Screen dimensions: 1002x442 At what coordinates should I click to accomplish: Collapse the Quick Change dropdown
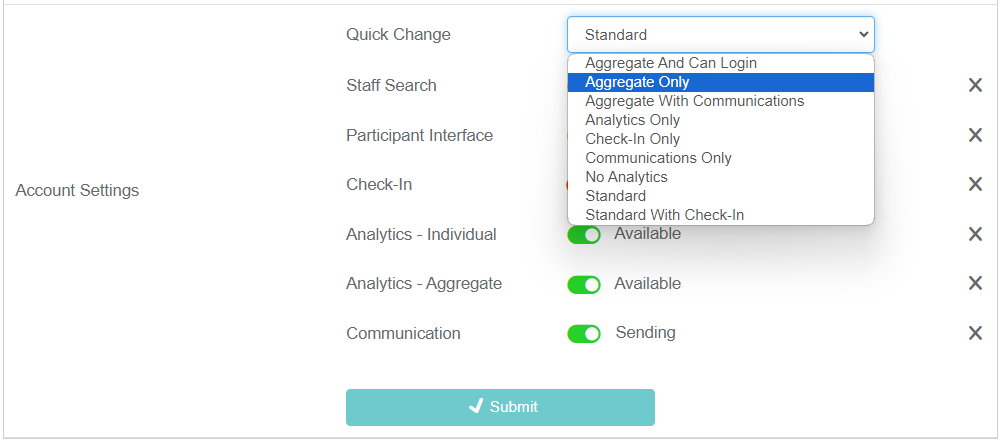(720, 35)
